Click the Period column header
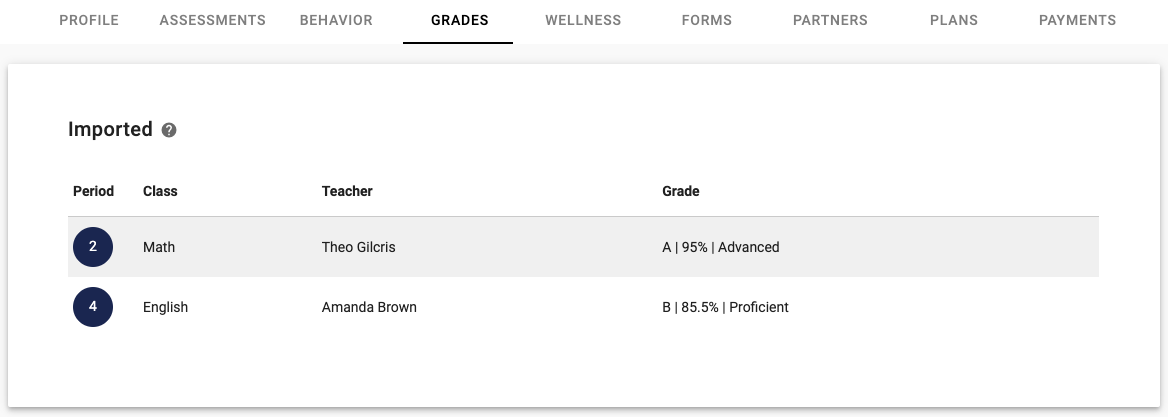The width and height of the screenshot is (1168, 417). (x=93, y=191)
